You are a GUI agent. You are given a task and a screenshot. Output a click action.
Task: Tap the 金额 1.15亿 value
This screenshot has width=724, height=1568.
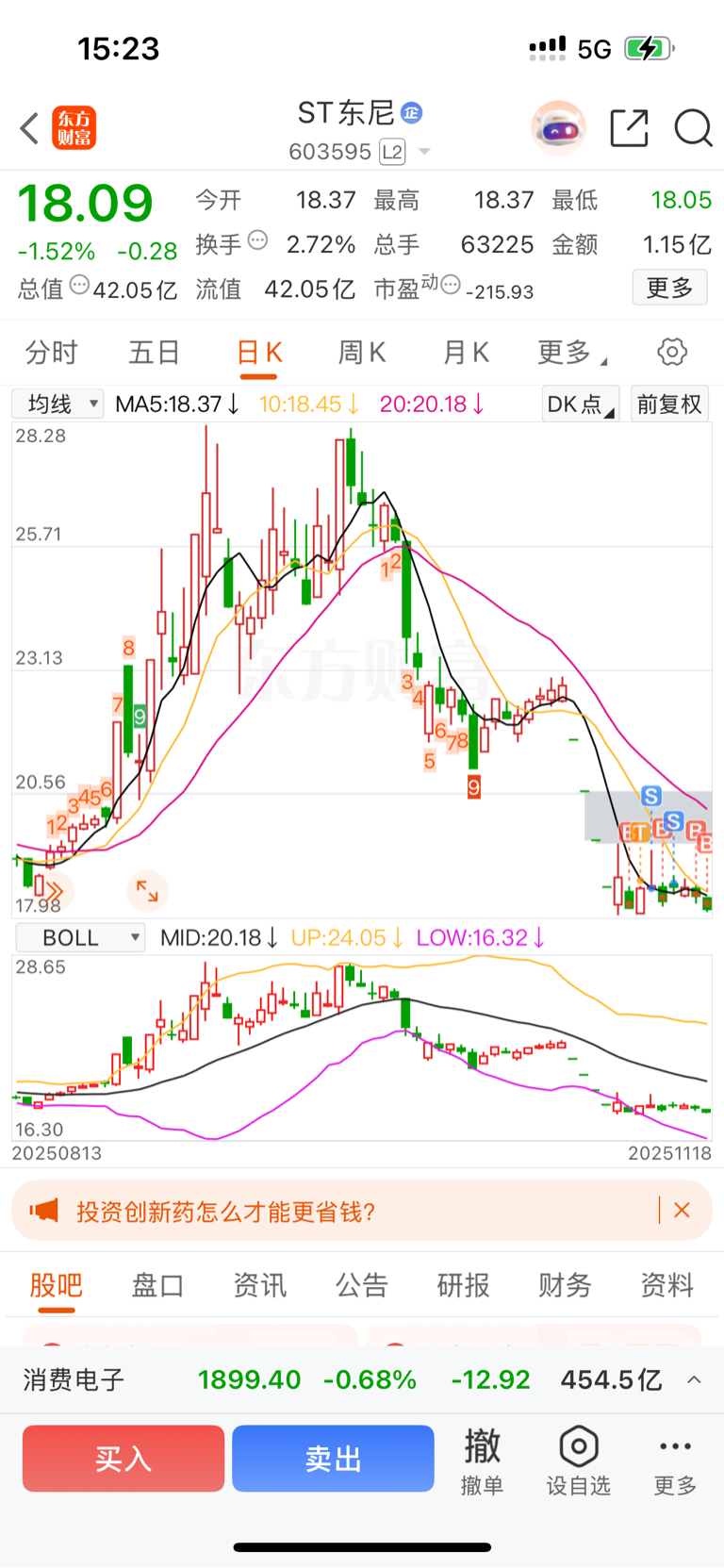[x=677, y=245]
